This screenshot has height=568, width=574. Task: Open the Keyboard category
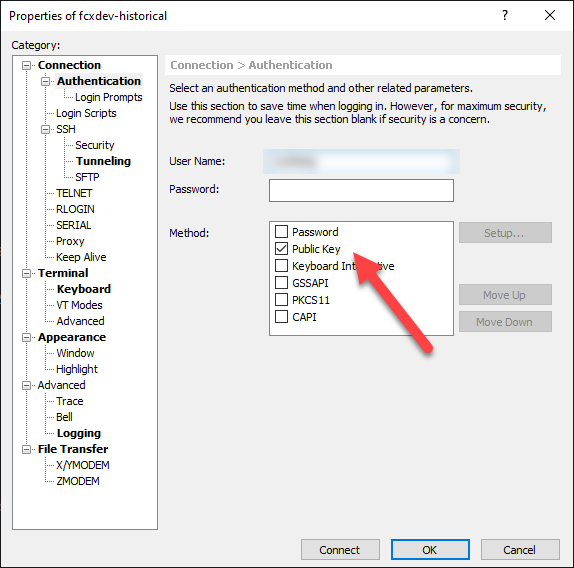click(x=84, y=289)
